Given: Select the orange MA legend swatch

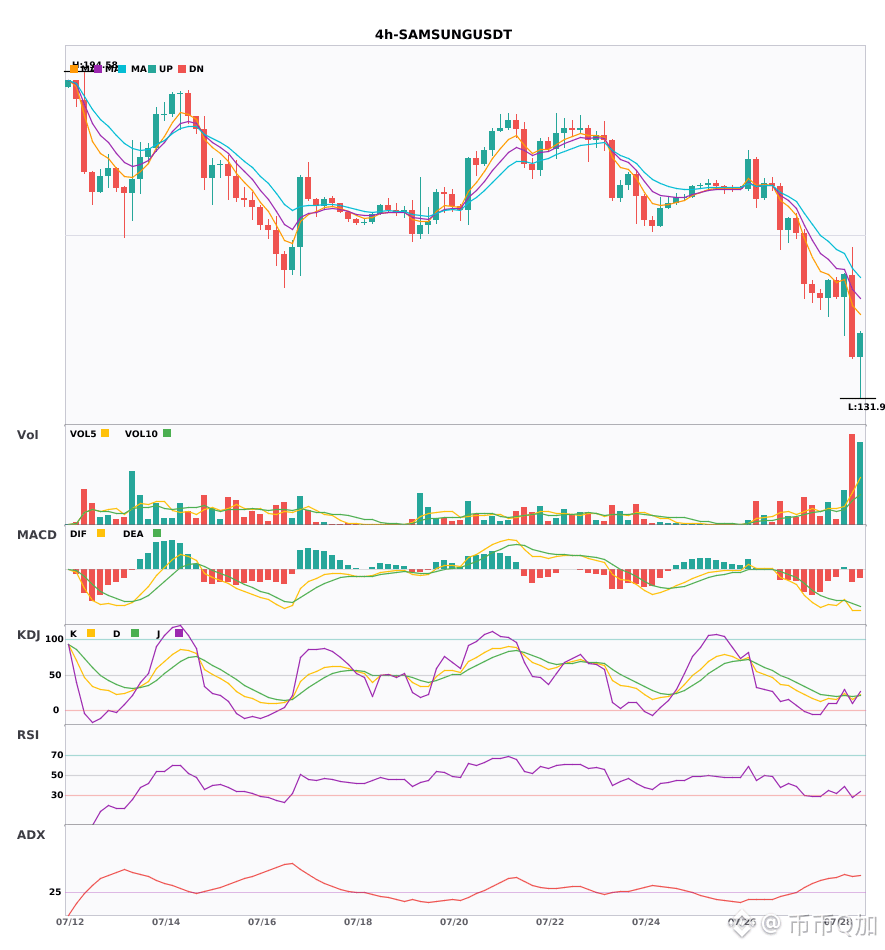Looking at the screenshot, I should (74, 69).
